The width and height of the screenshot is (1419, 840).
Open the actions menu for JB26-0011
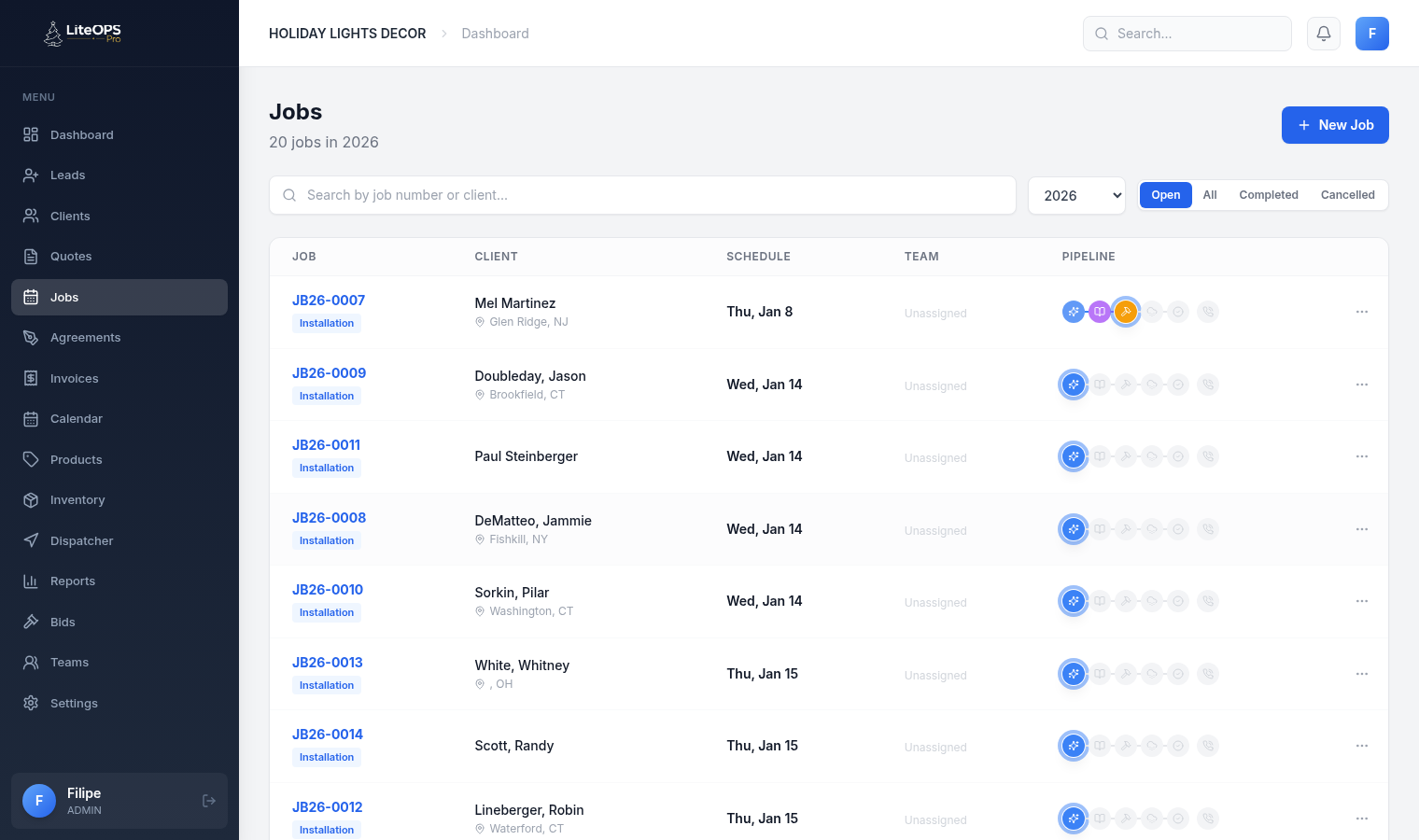pos(1362,456)
